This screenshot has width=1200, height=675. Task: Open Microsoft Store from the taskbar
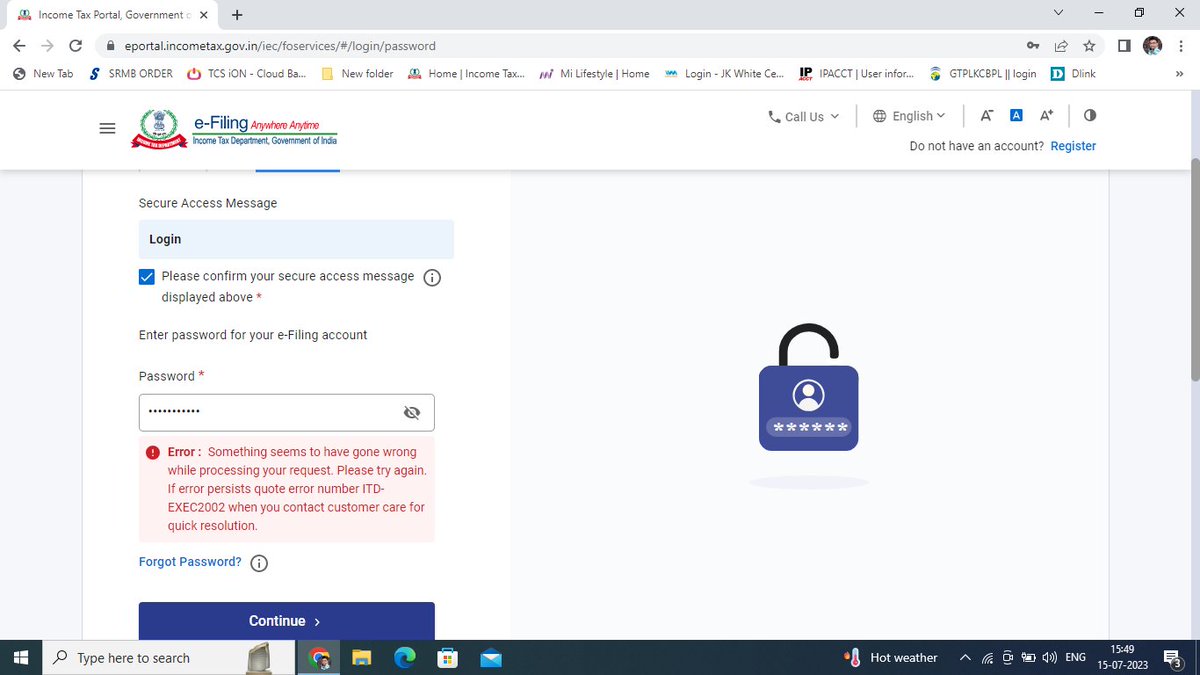coord(448,658)
